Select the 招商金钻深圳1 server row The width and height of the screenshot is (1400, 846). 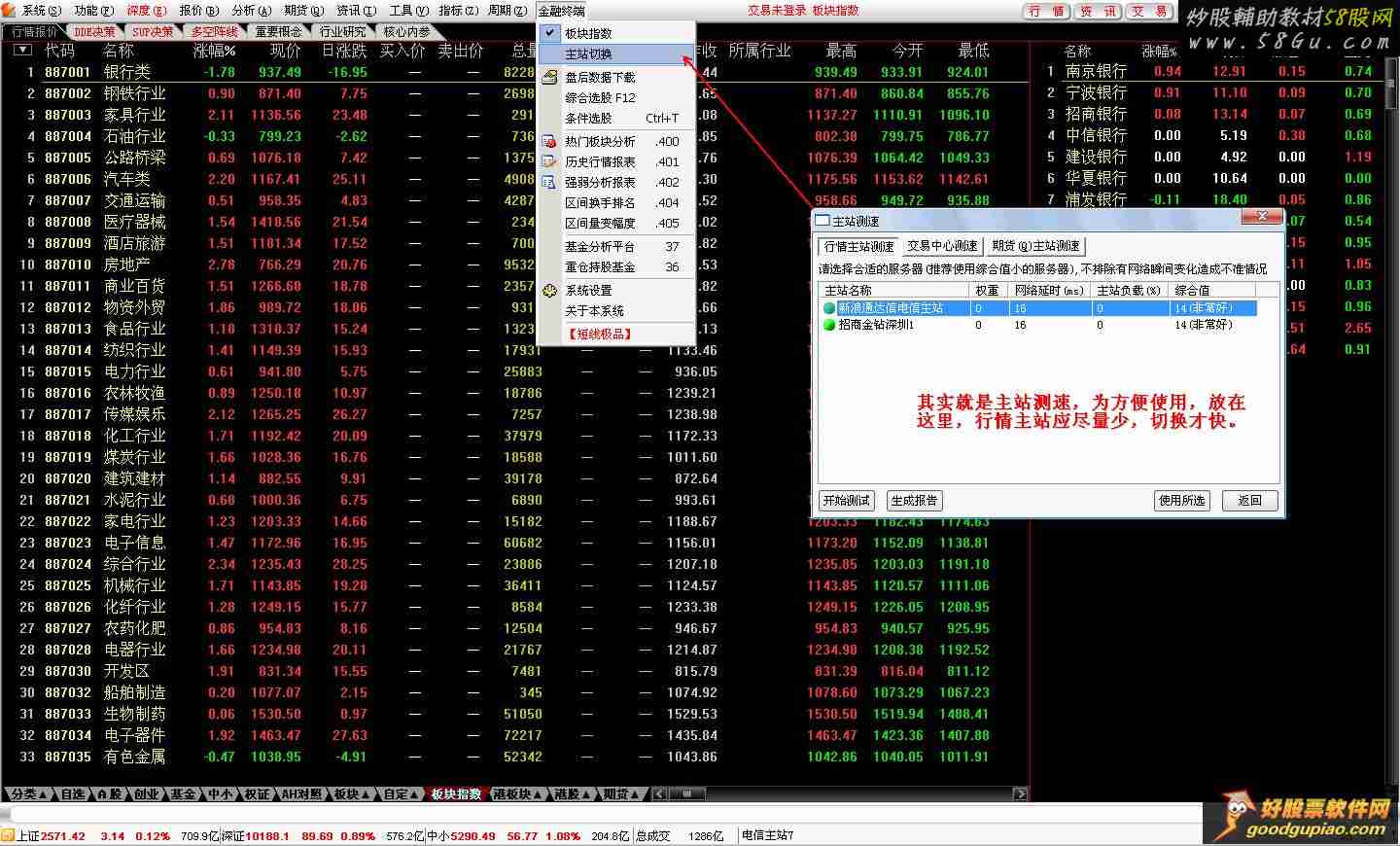(1038, 325)
